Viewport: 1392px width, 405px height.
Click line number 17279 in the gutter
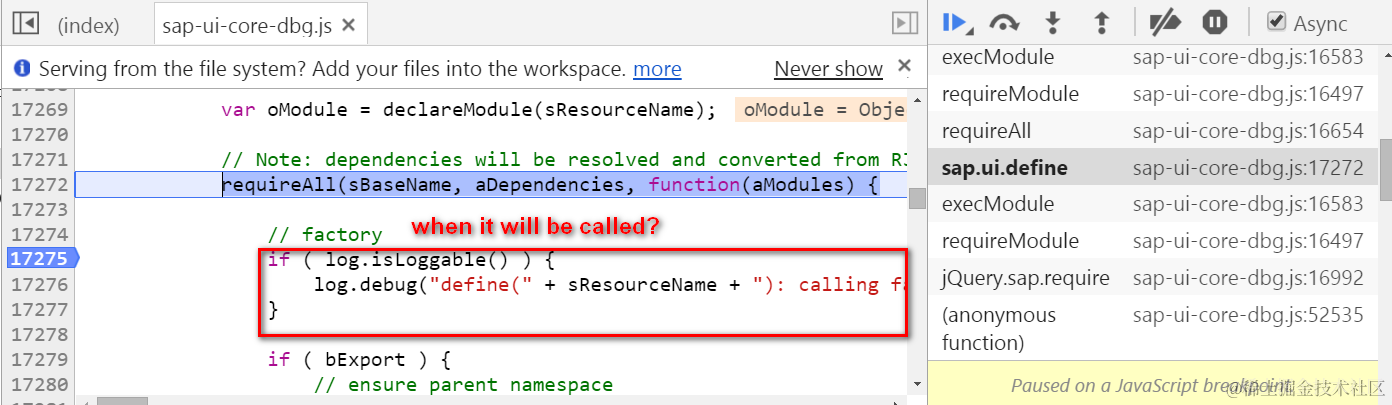tap(40, 359)
